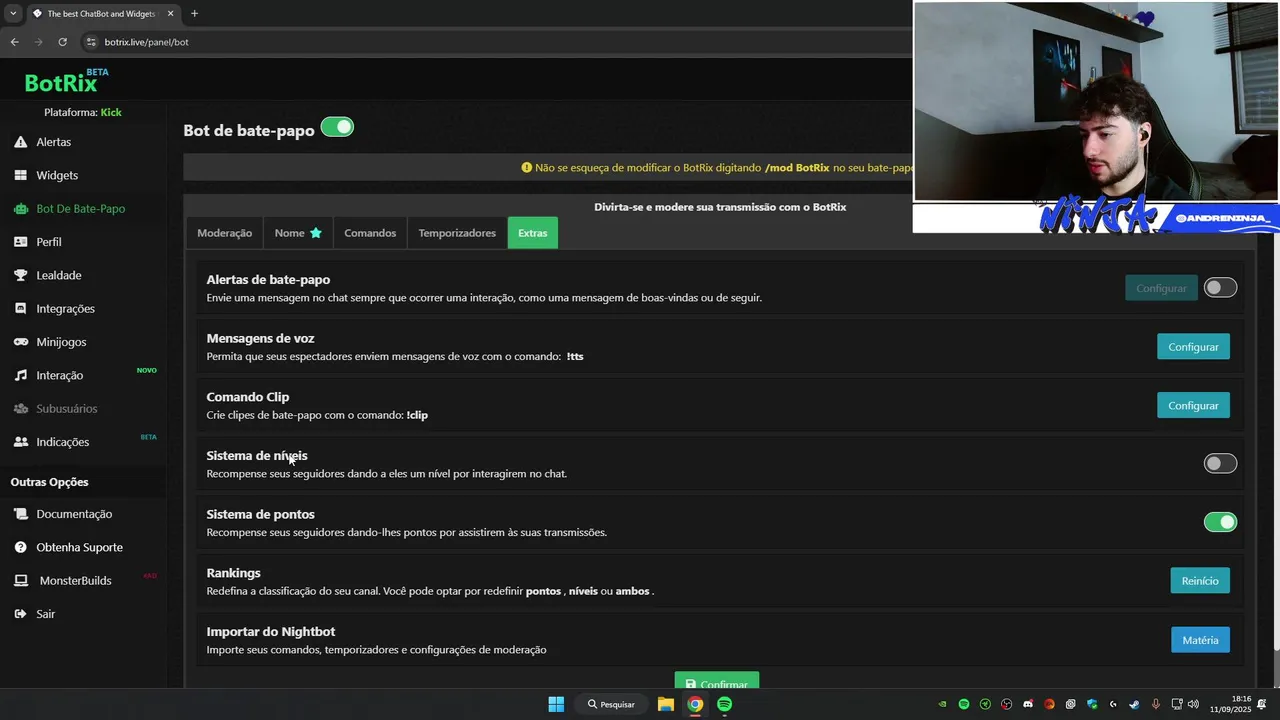Click Configurar for Comando Clip
The width and height of the screenshot is (1280, 720).
click(1193, 405)
